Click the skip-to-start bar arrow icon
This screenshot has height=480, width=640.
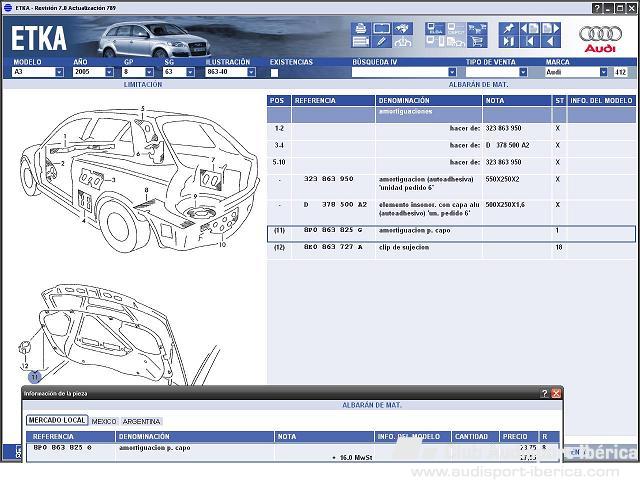(x=529, y=42)
